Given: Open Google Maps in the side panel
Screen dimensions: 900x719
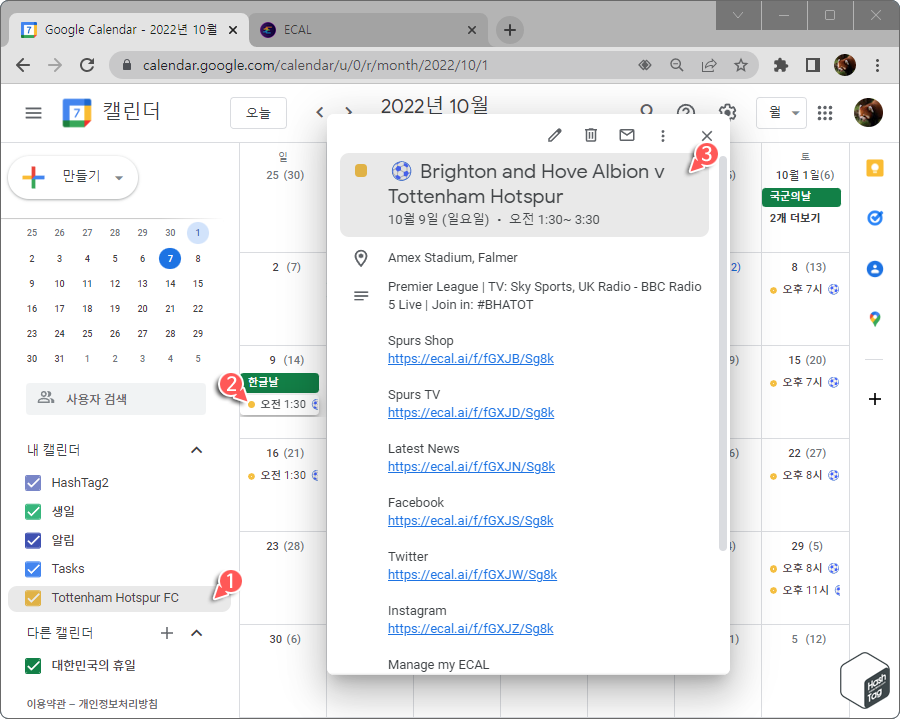Looking at the screenshot, I should pyautogui.click(x=874, y=320).
